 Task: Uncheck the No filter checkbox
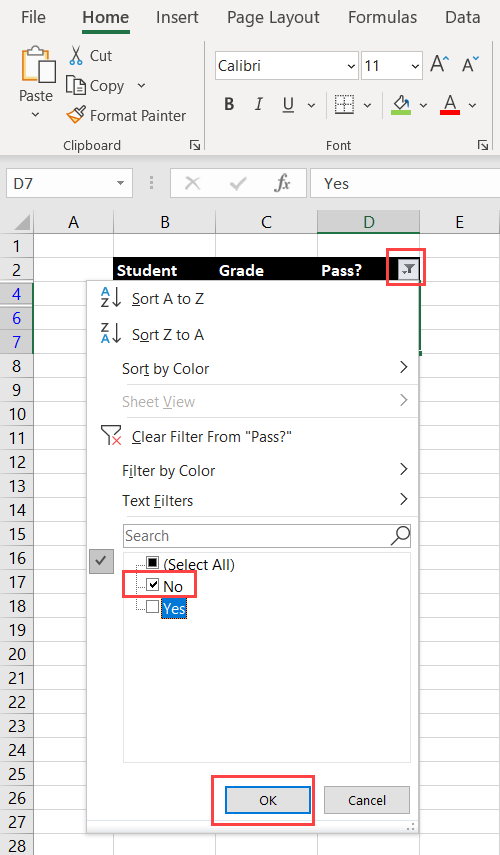(x=153, y=585)
